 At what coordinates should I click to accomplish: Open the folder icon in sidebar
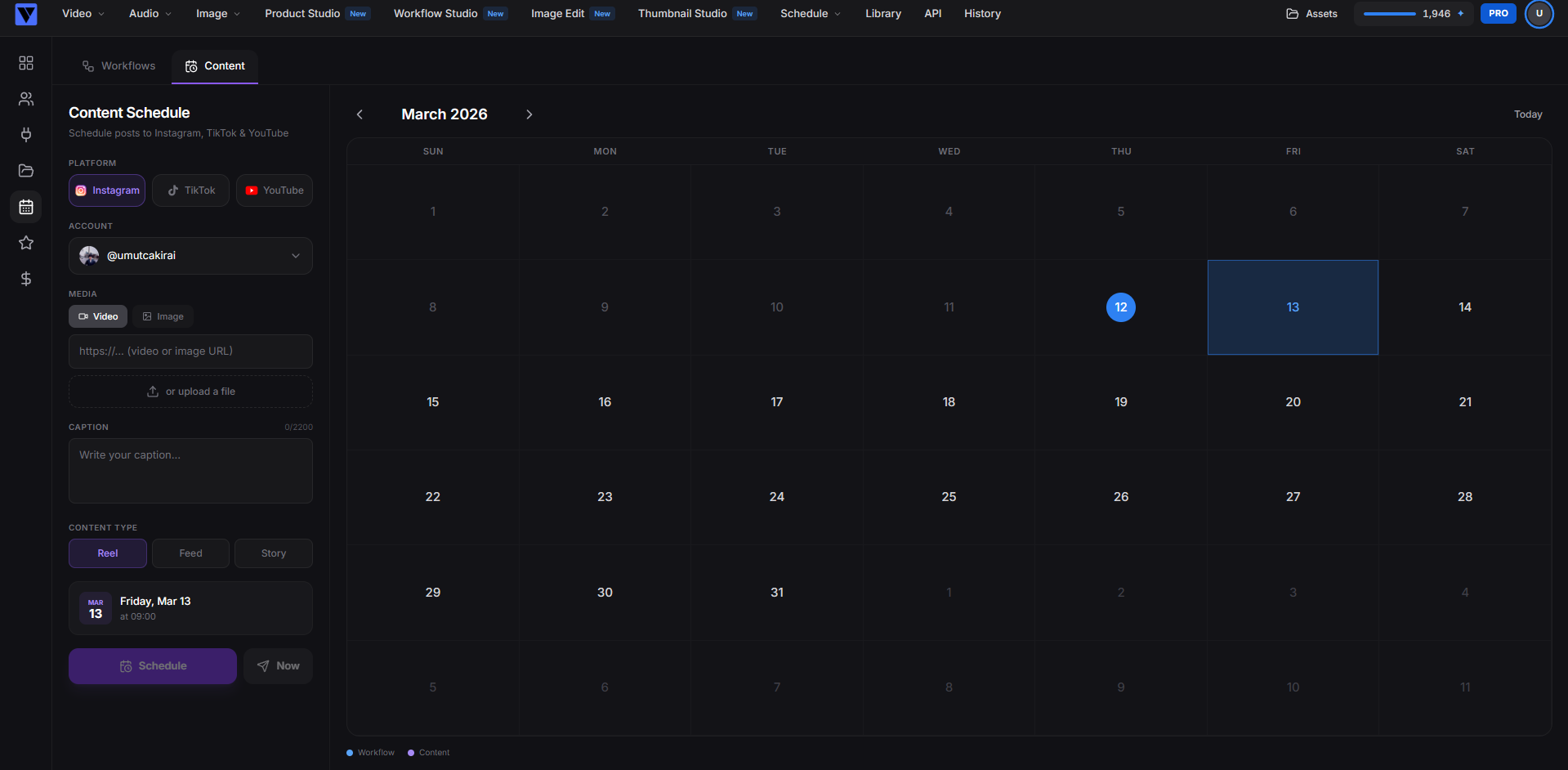click(x=26, y=171)
